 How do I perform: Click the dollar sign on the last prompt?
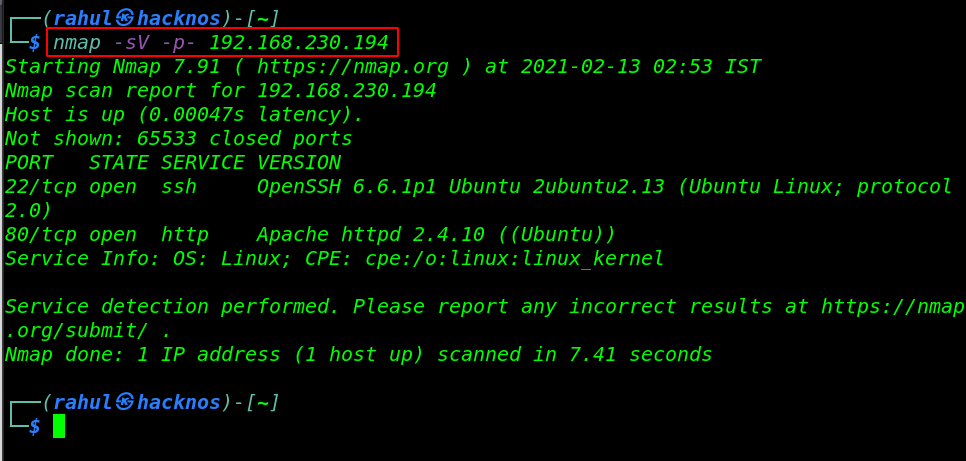(35, 427)
